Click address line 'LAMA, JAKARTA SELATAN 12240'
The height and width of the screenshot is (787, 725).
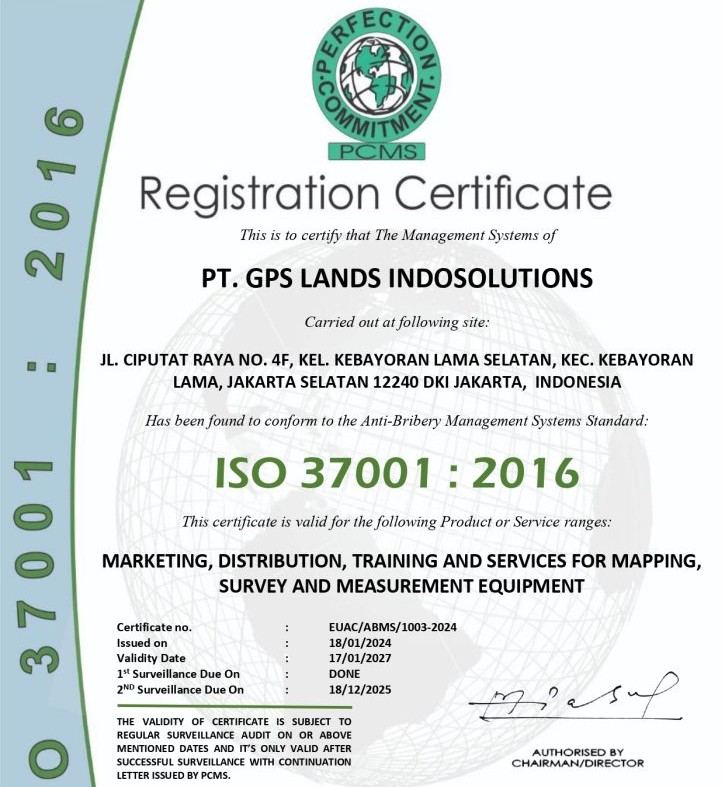[x=397, y=382]
